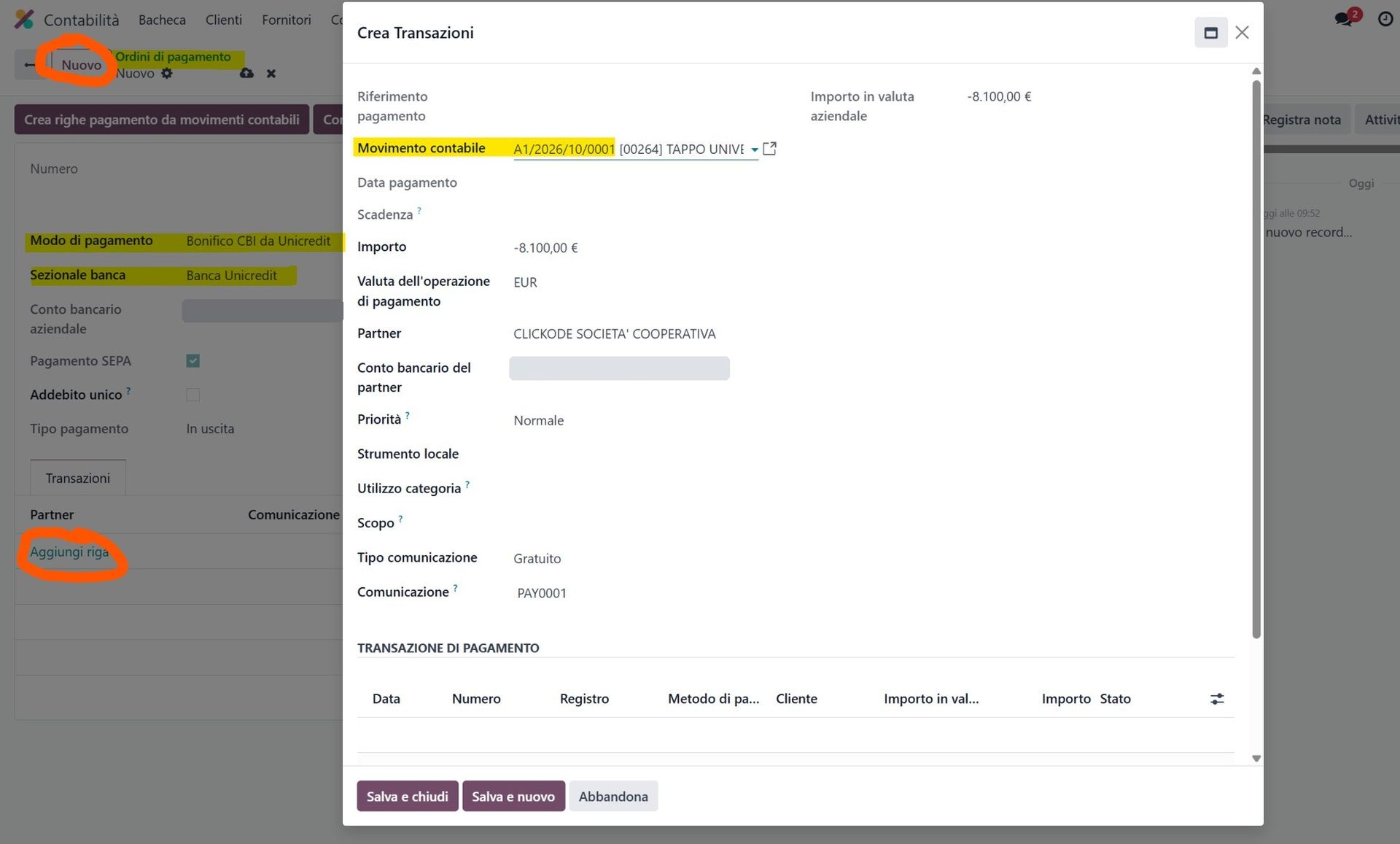Toggle the Pagamento SEPA checkbox
This screenshot has width=1400, height=844.
(192, 361)
